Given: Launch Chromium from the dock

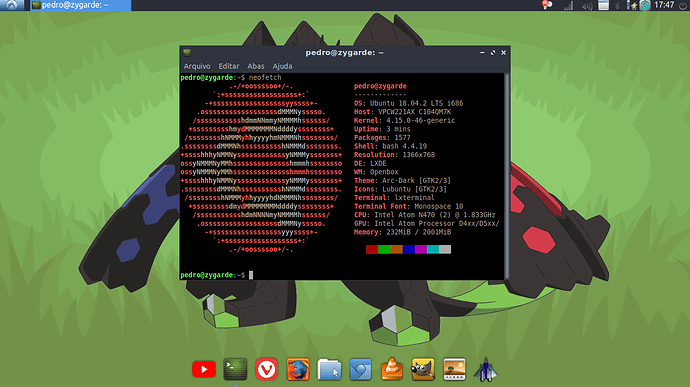Looking at the screenshot, I should pos(360,369).
